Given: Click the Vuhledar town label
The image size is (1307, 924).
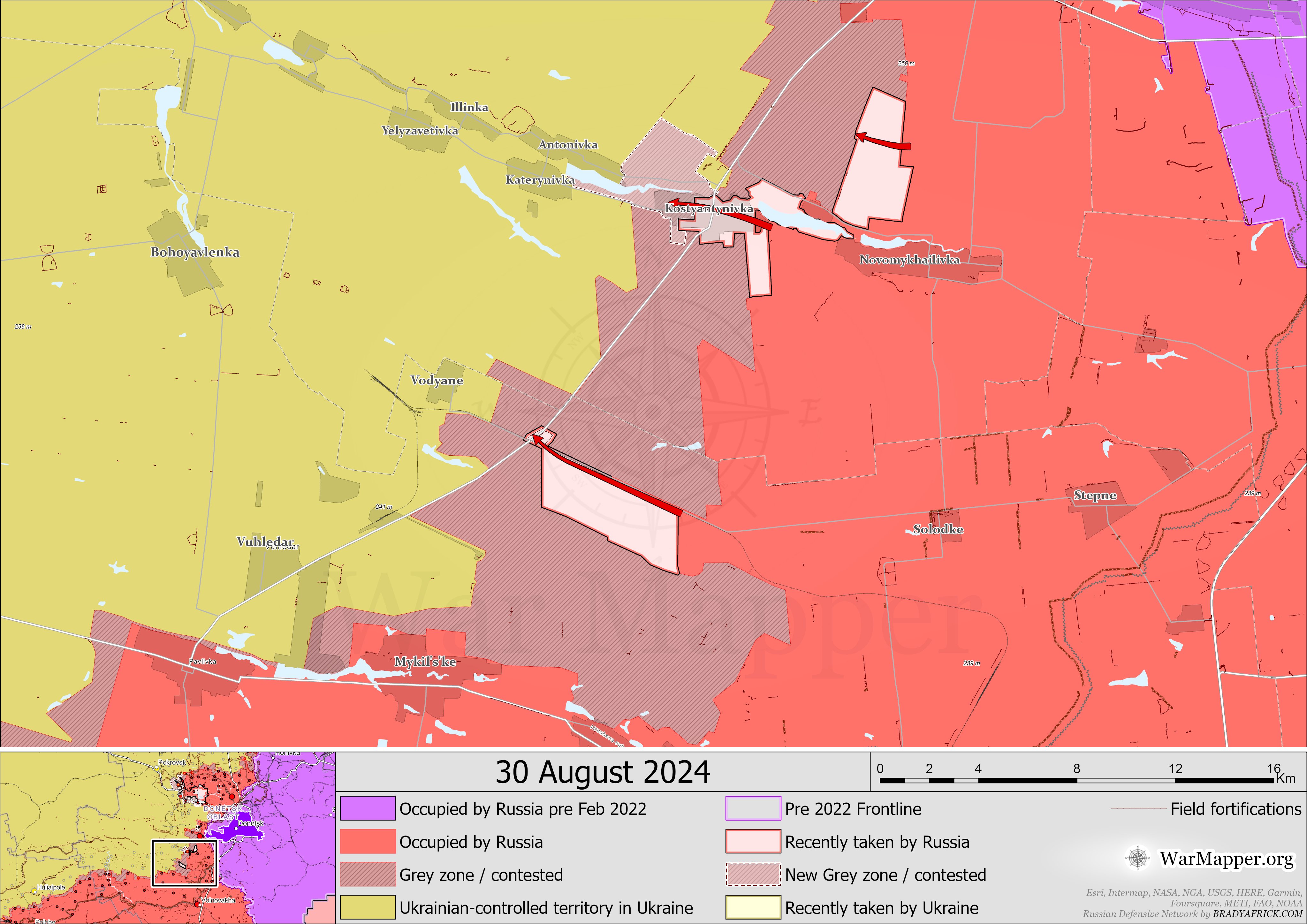Looking at the screenshot, I should [x=265, y=542].
